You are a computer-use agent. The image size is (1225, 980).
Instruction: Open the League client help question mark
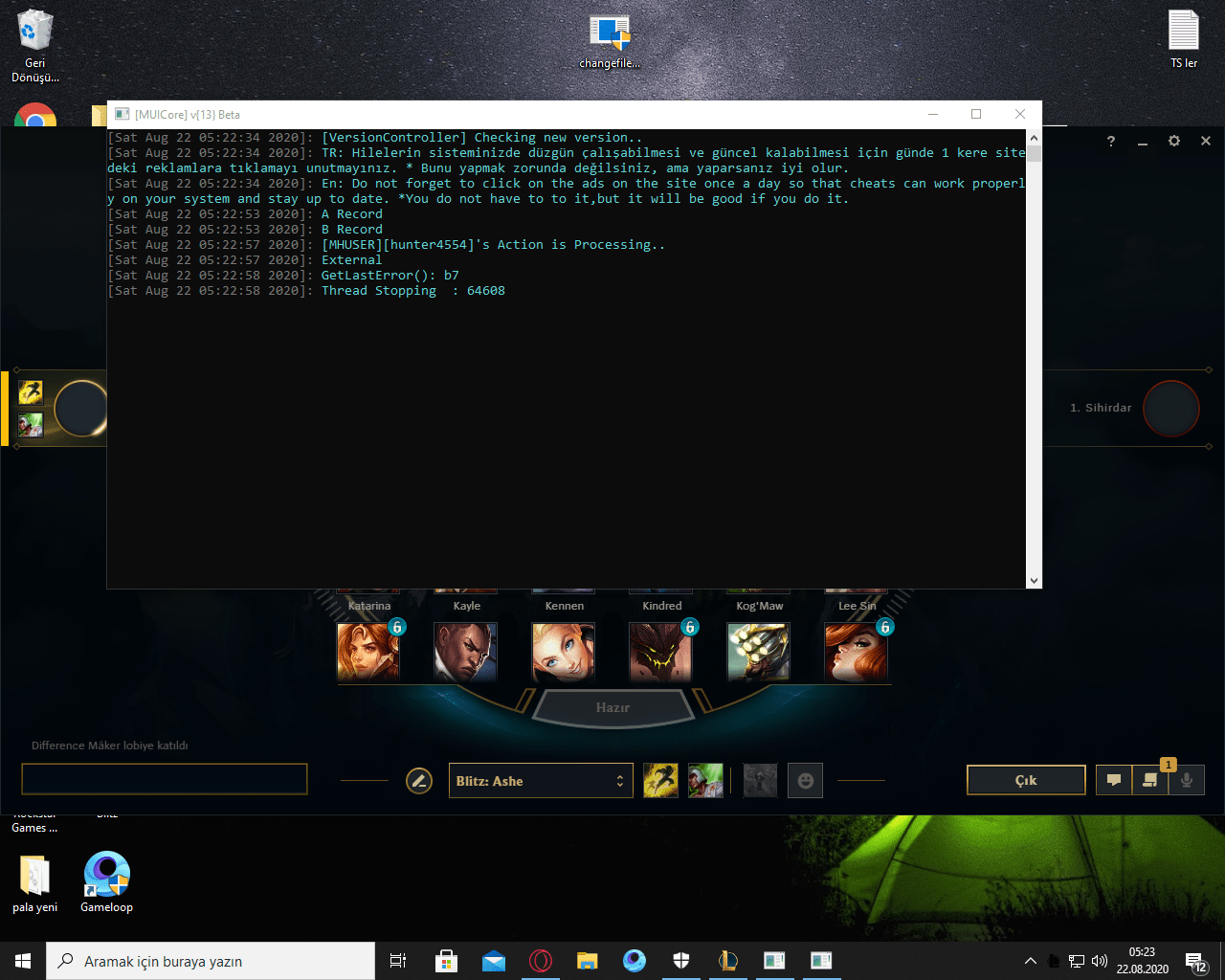click(1111, 141)
